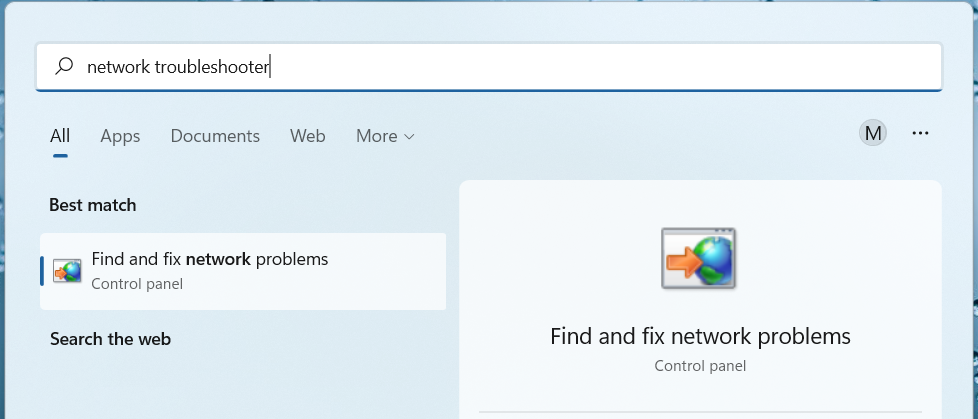Click the small network globe icon in Best match
The height and width of the screenshot is (419, 978).
(67, 271)
